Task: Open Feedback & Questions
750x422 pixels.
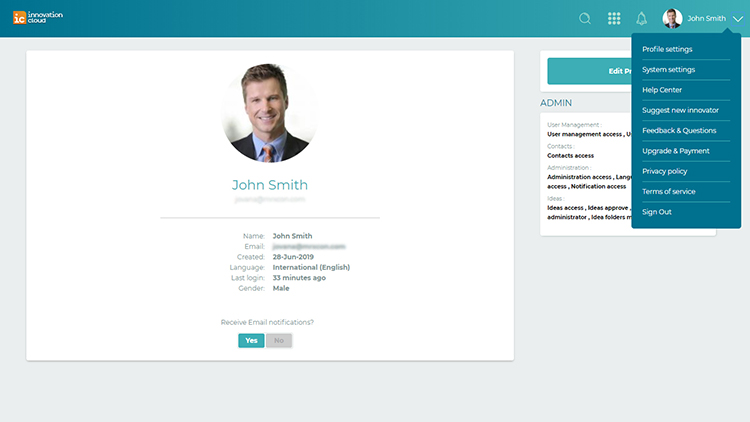Action: 679,131
